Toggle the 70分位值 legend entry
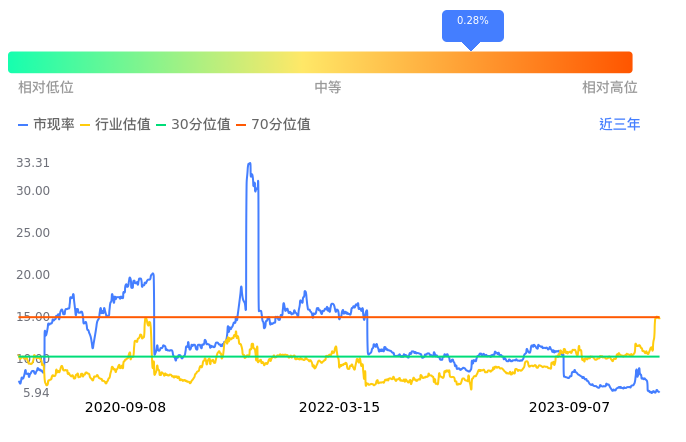Viewport: 686px width, 442px height. click(x=273, y=125)
